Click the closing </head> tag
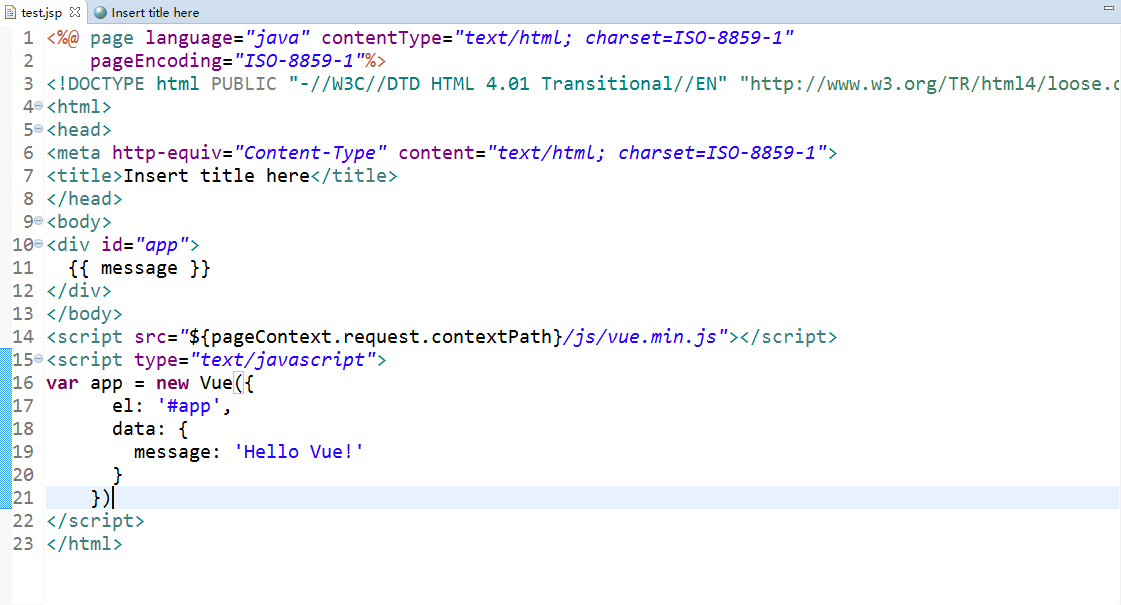The image size is (1121, 605). click(x=84, y=199)
